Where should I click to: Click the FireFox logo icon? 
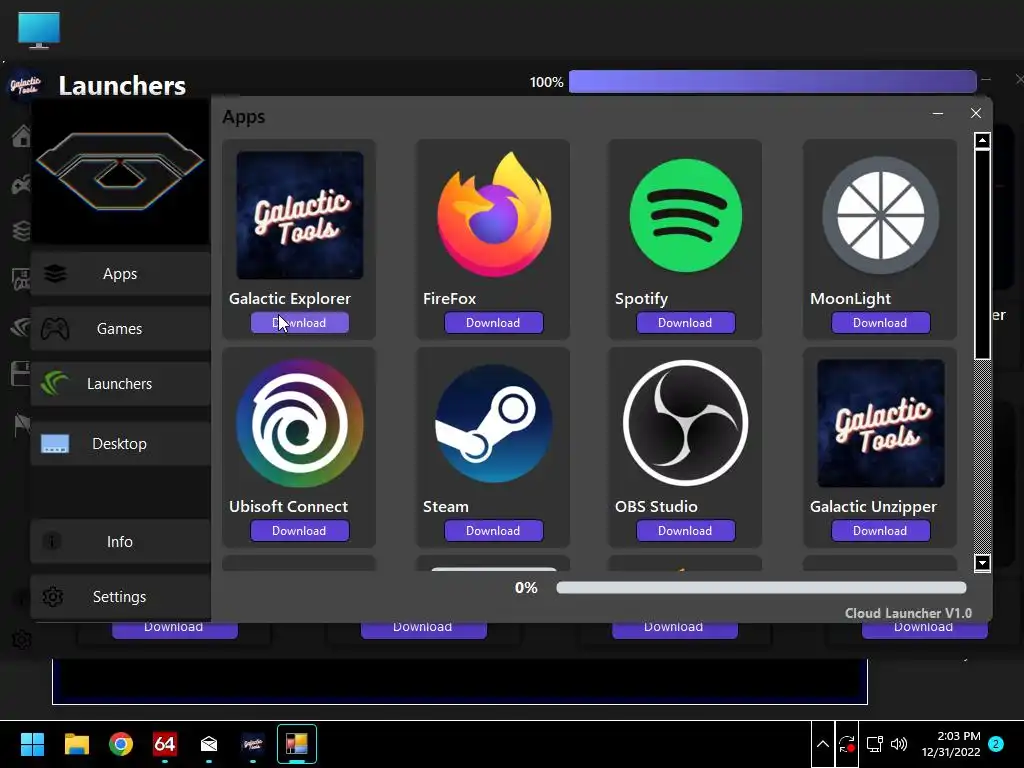(x=494, y=214)
